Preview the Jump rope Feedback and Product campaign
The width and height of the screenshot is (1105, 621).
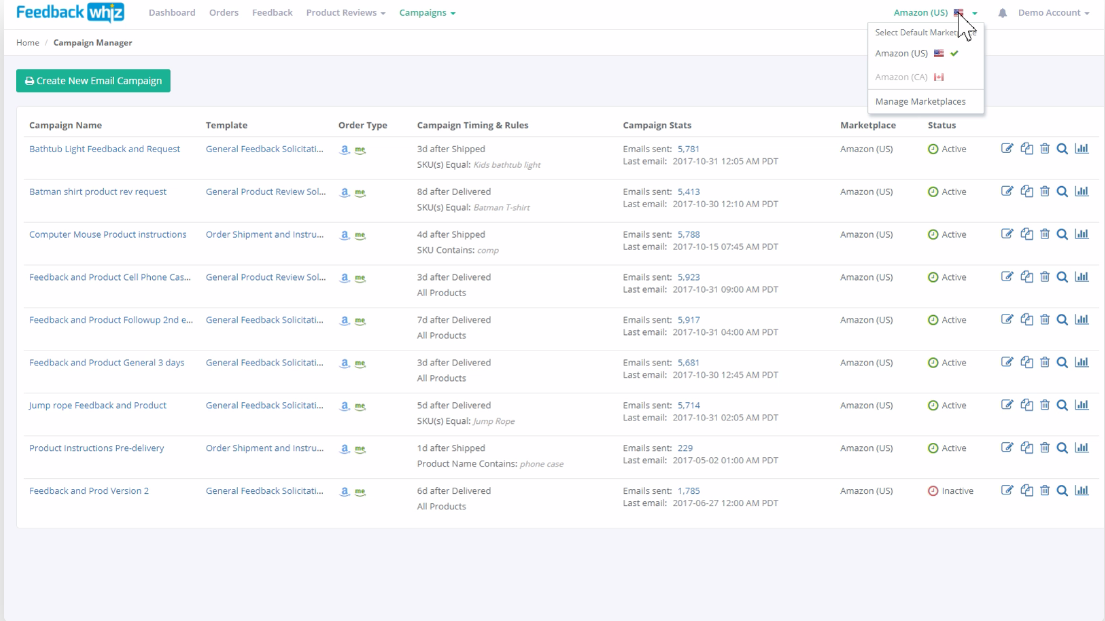click(1062, 405)
